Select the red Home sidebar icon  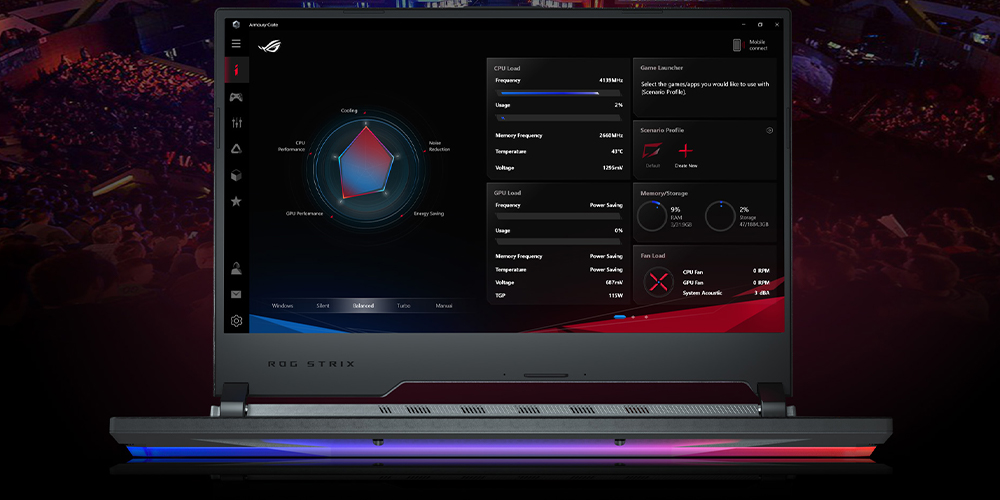click(x=237, y=70)
